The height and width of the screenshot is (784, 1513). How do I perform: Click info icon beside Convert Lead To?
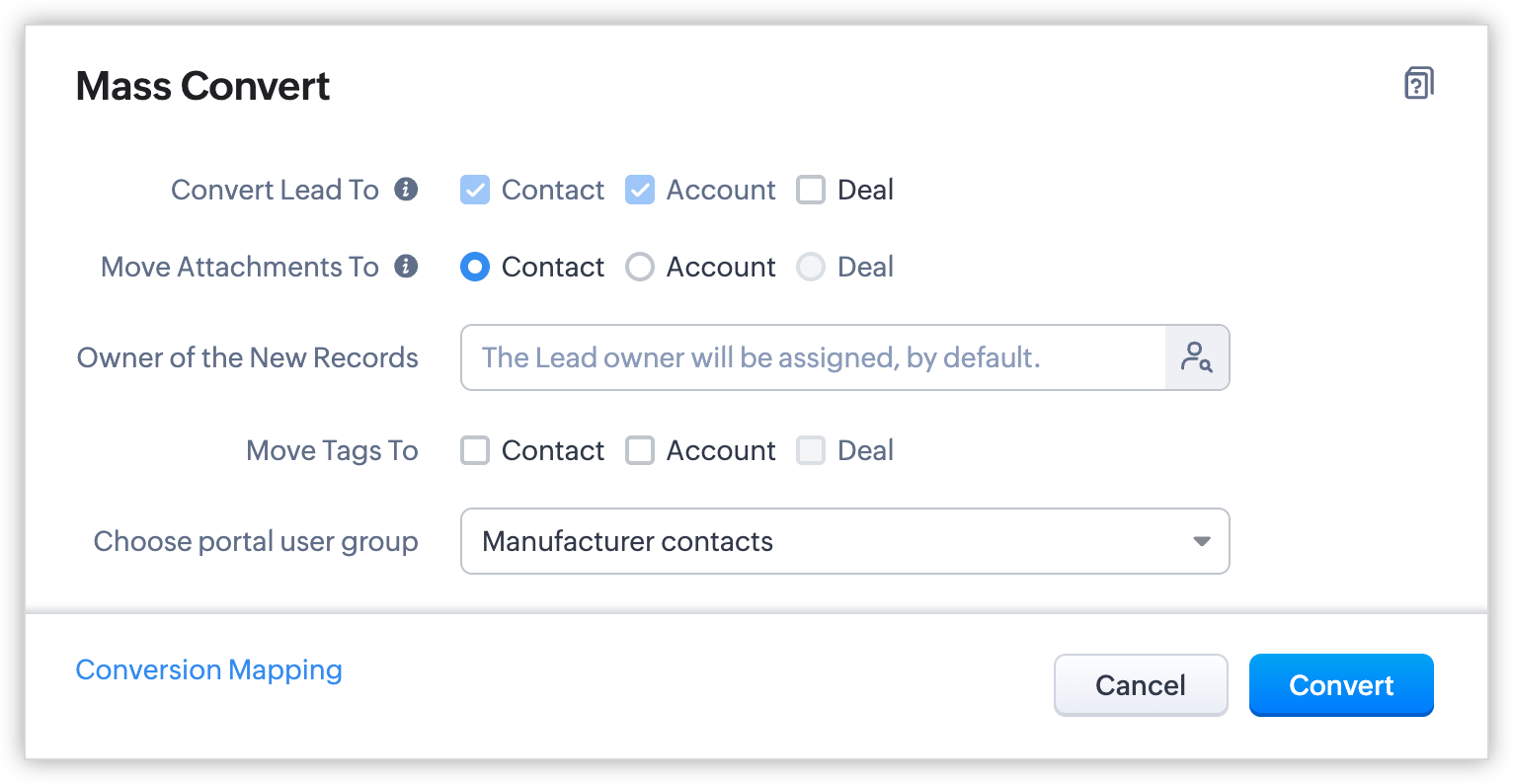(x=406, y=189)
